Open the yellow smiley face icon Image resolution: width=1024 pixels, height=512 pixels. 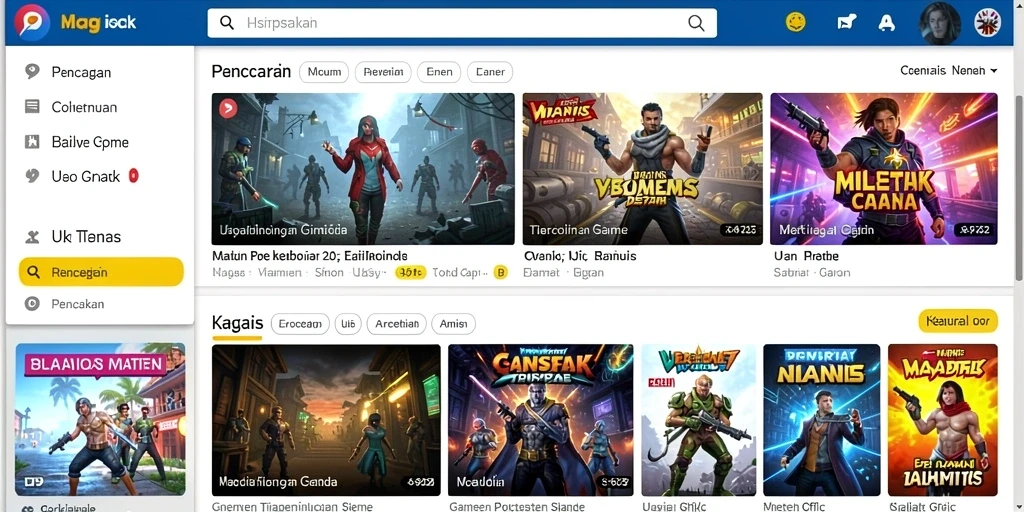(795, 23)
